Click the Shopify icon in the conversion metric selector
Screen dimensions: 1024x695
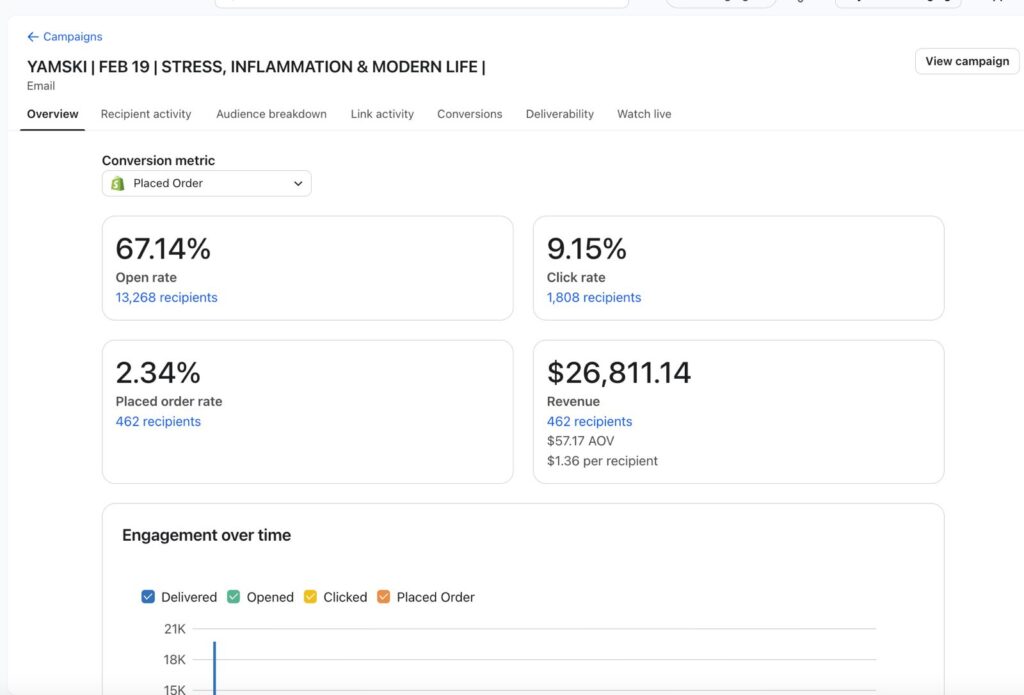[118, 184]
